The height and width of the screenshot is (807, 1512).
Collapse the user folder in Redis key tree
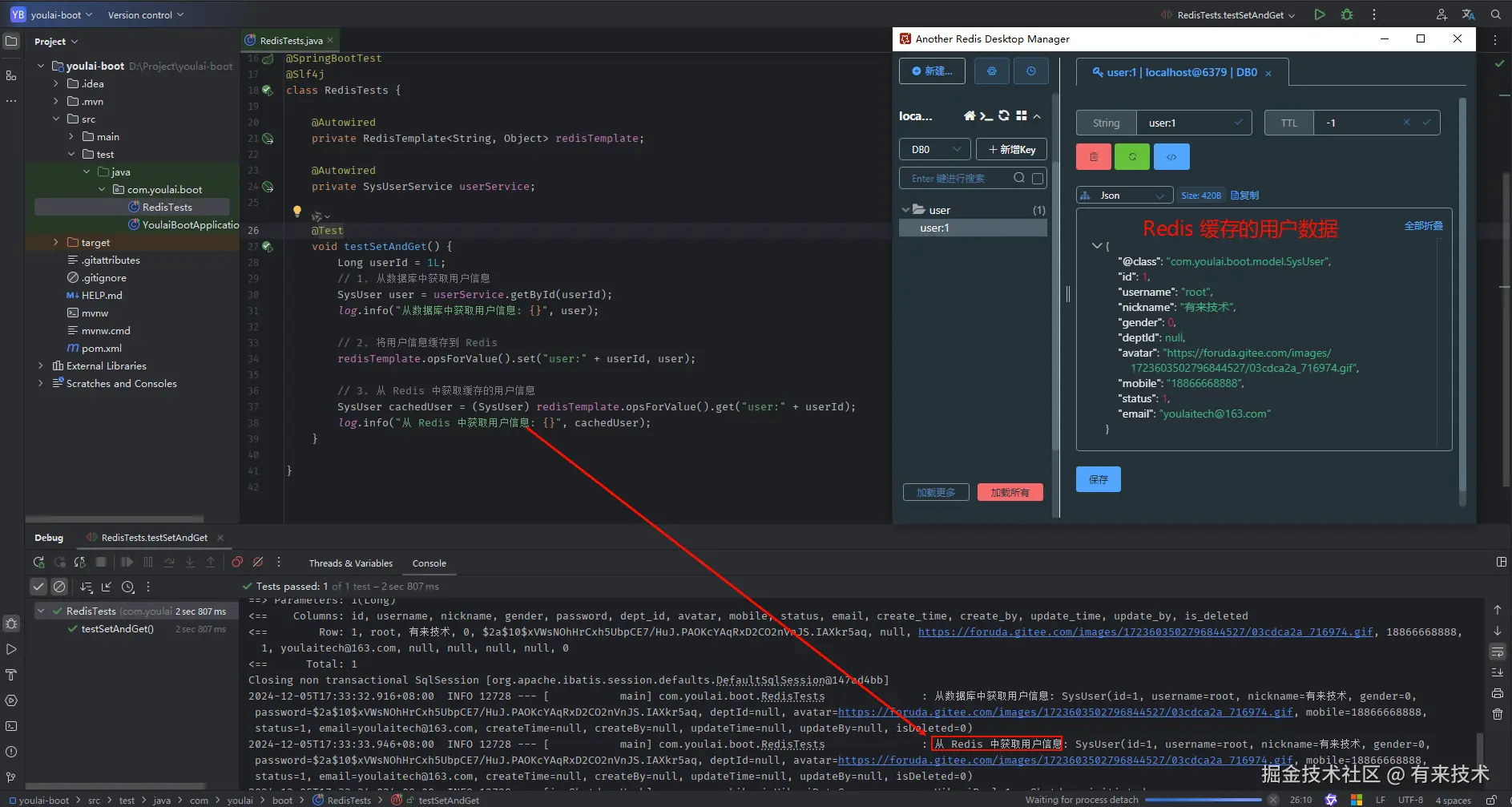pyautogui.click(x=906, y=210)
